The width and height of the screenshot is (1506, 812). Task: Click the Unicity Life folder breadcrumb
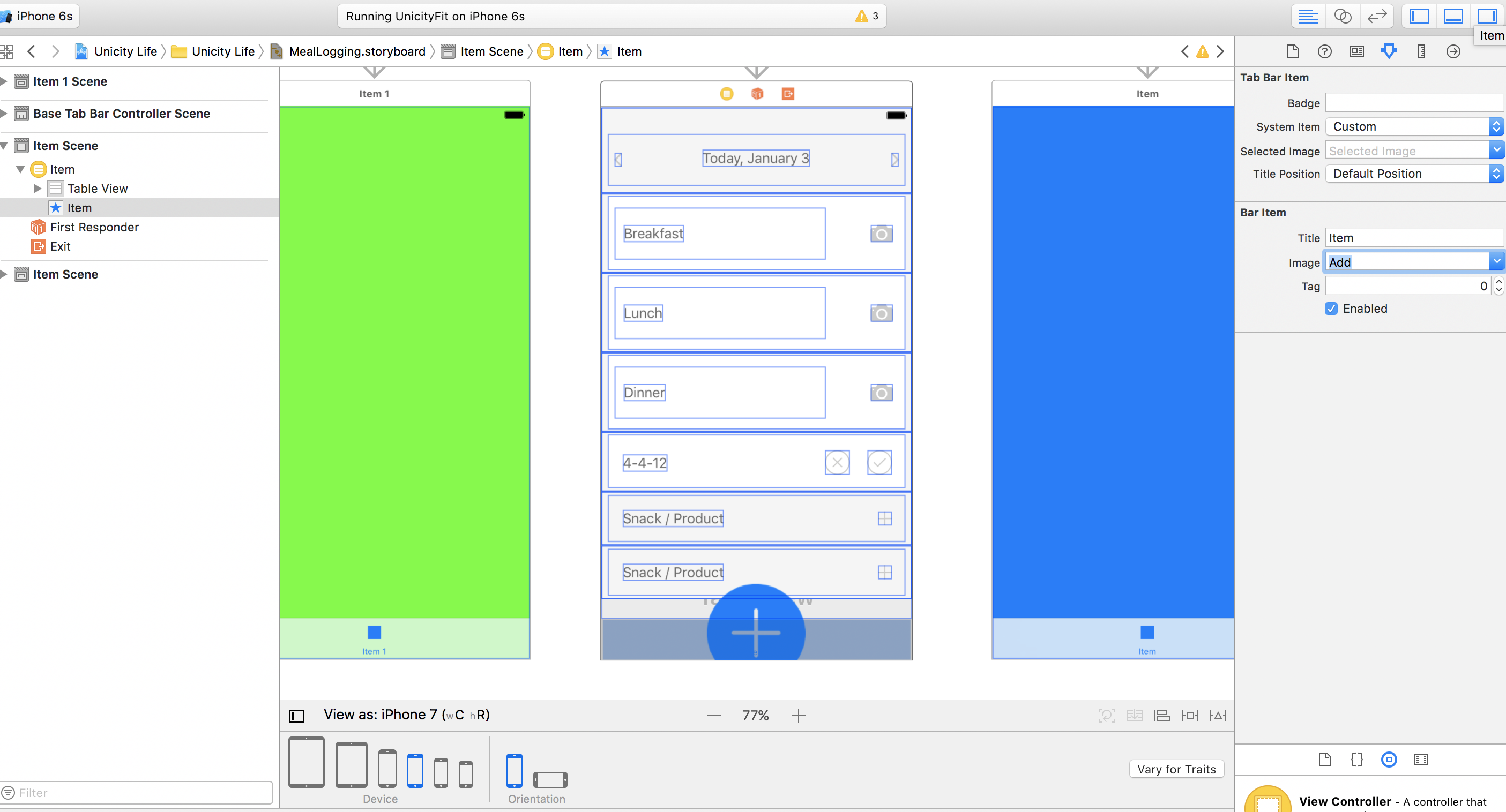point(223,51)
